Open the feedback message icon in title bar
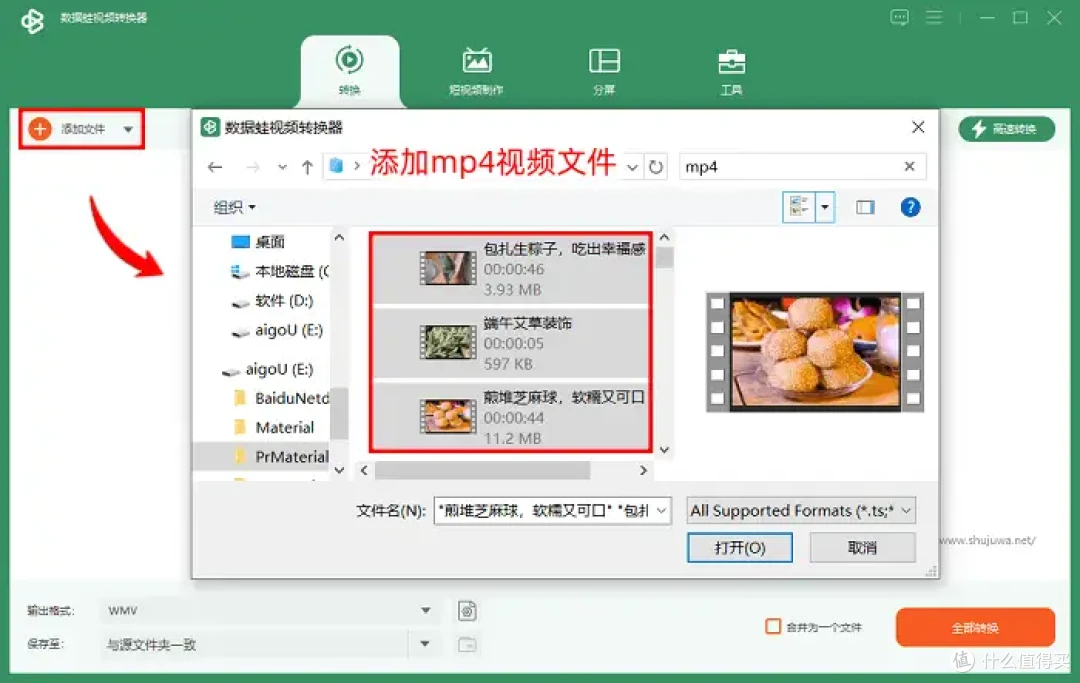The height and width of the screenshot is (683, 1080). (899, 17)
